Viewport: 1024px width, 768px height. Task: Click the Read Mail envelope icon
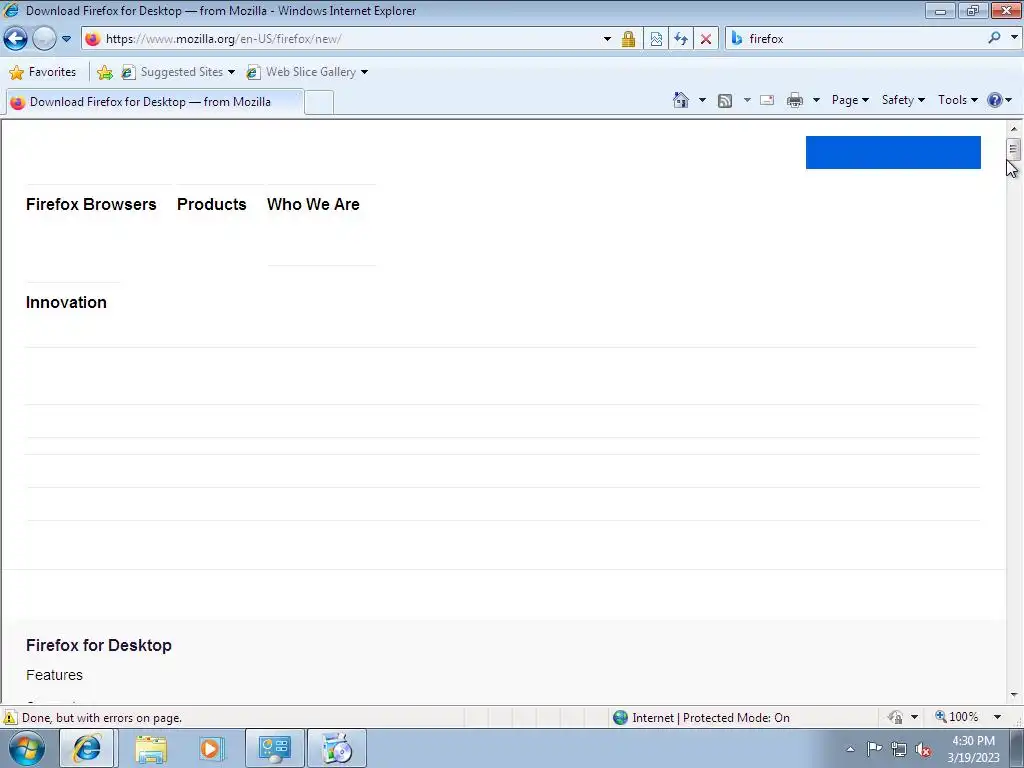pyautogui.click(x=767, y=100)
